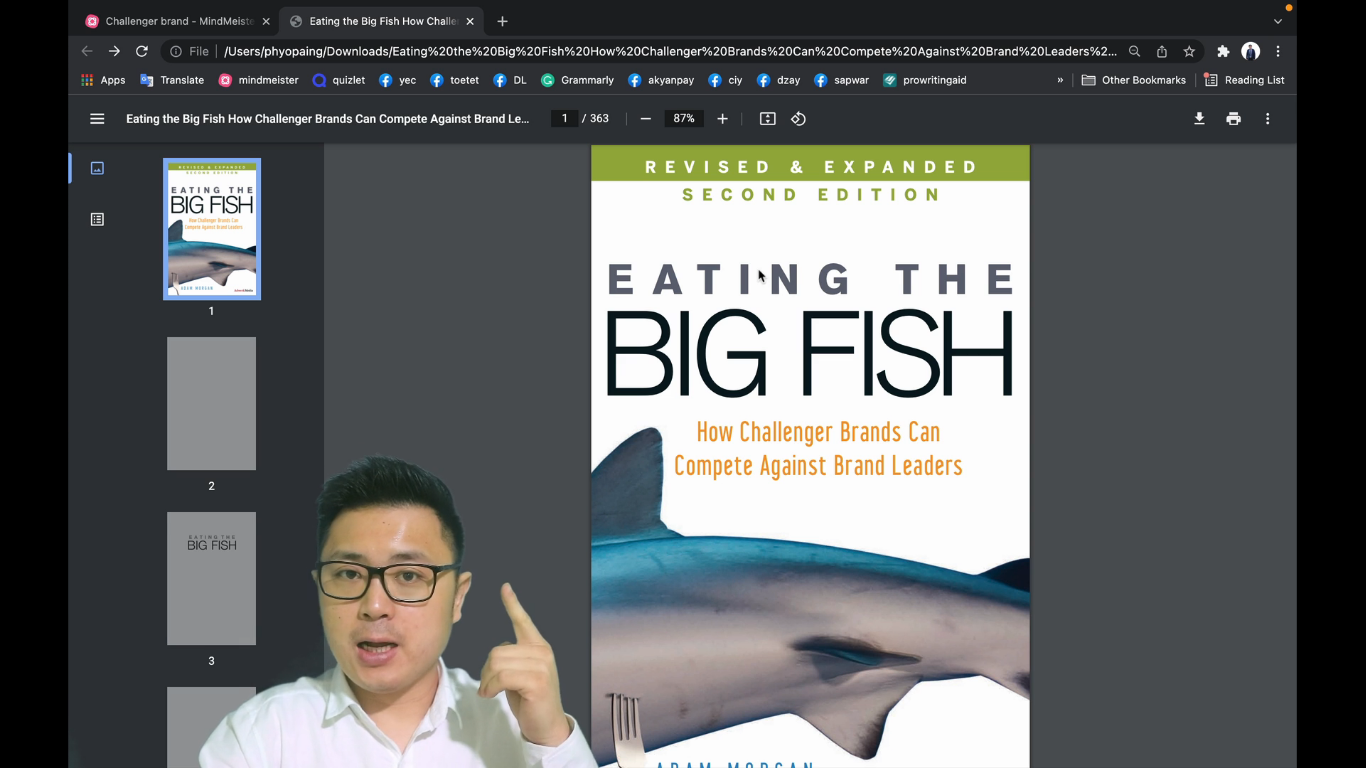
Task: Click the page number input field
Action: point(564,119)
